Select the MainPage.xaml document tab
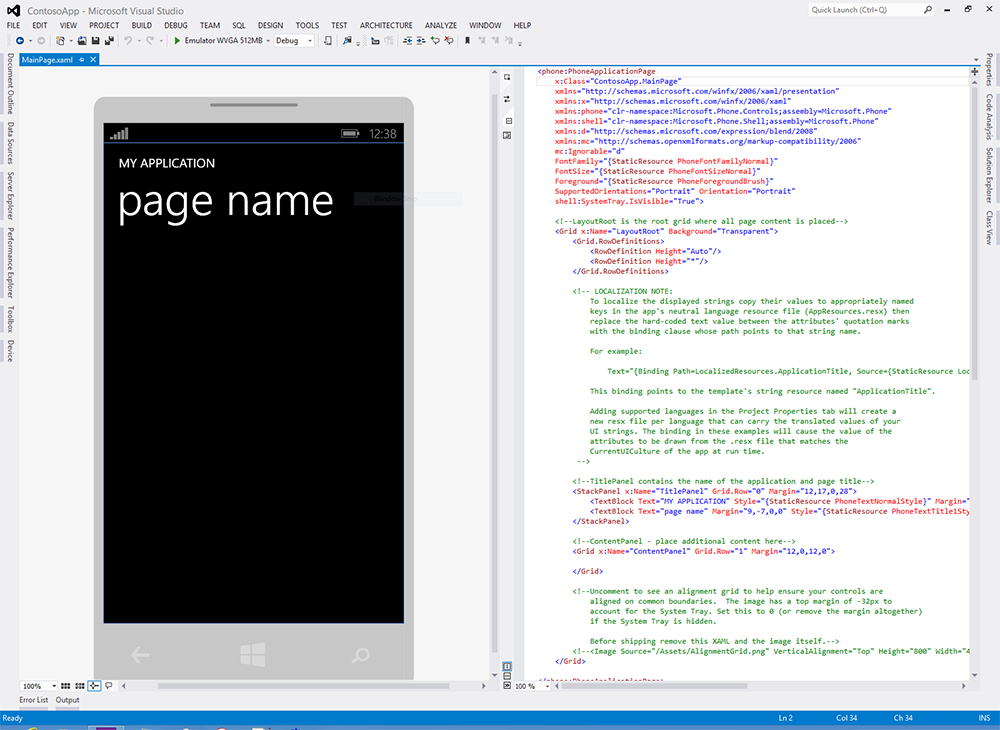 tap(47, 60)
